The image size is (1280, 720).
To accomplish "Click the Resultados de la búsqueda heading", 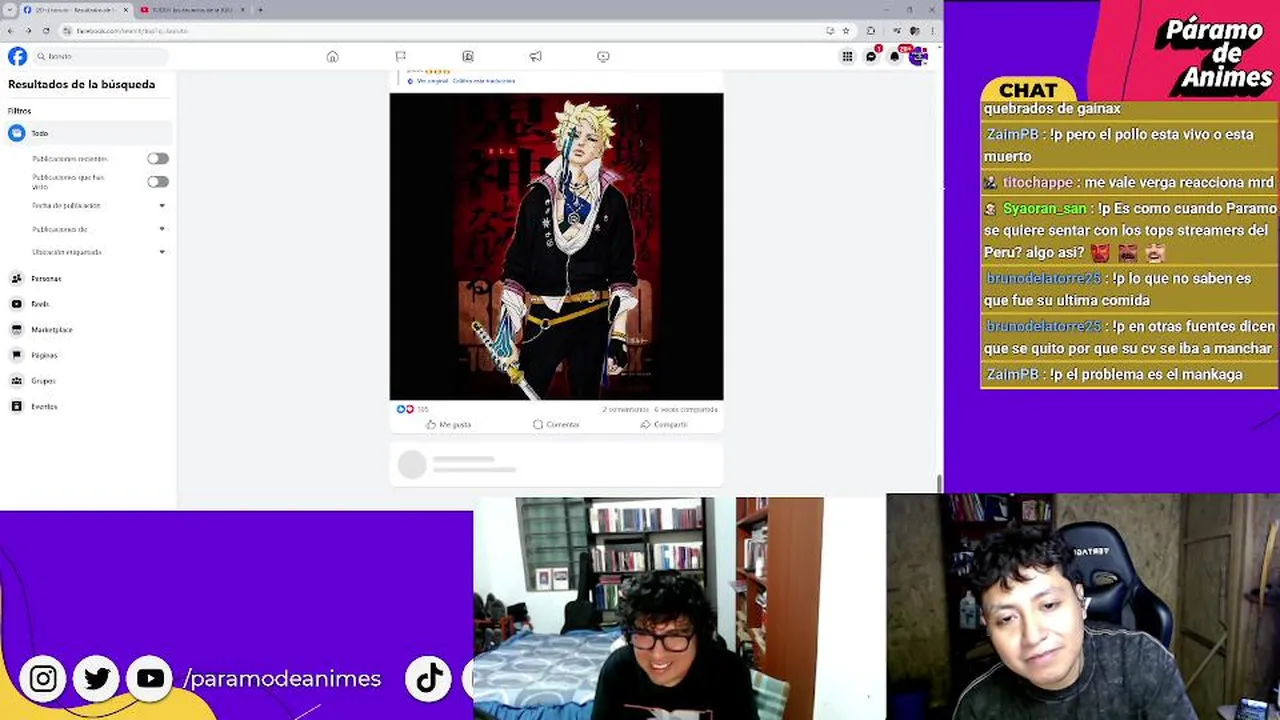I will (x=81, y=84).
